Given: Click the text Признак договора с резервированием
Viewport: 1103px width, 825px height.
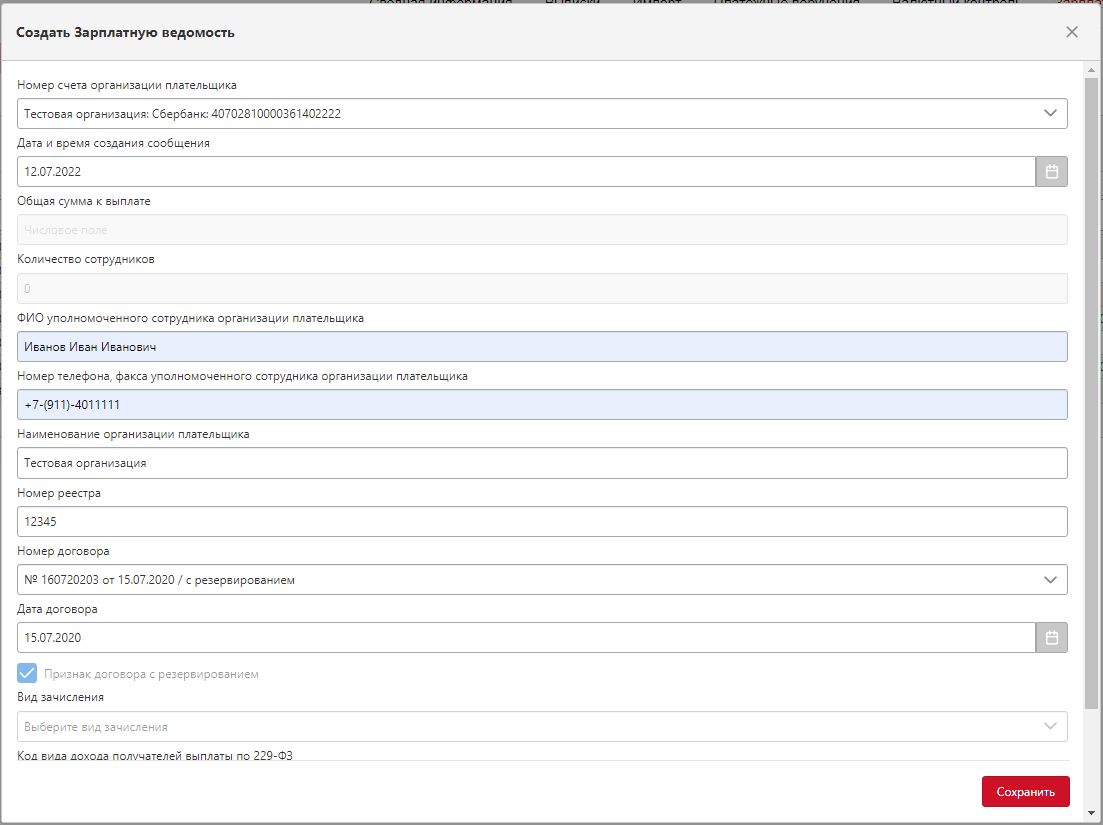Looking at the screenshot, I should pyautogui.click(x=151, y=674).
